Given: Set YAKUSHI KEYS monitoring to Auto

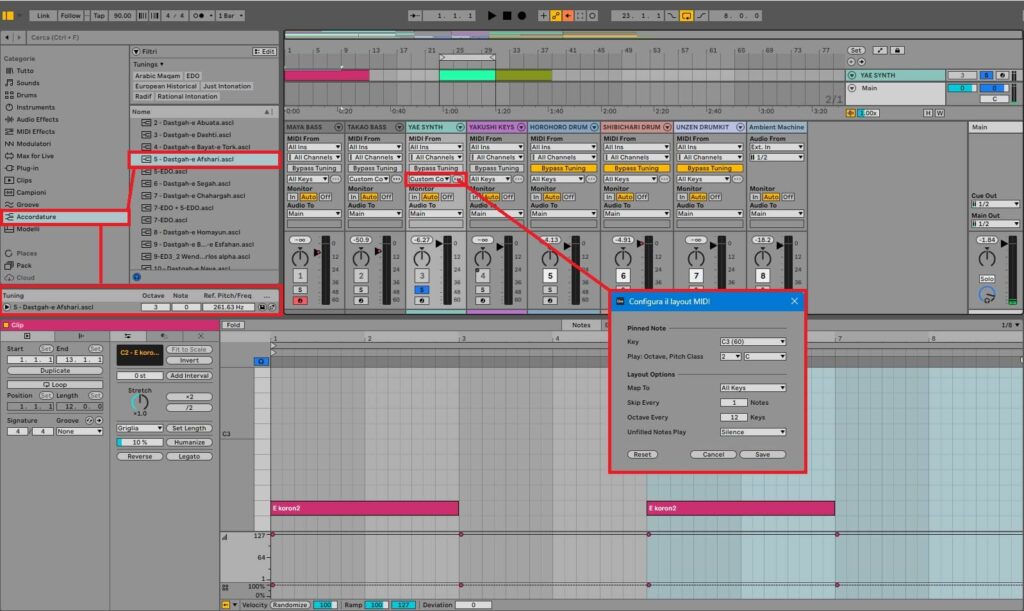Looking at the screenshot, I should coord(492,198).
